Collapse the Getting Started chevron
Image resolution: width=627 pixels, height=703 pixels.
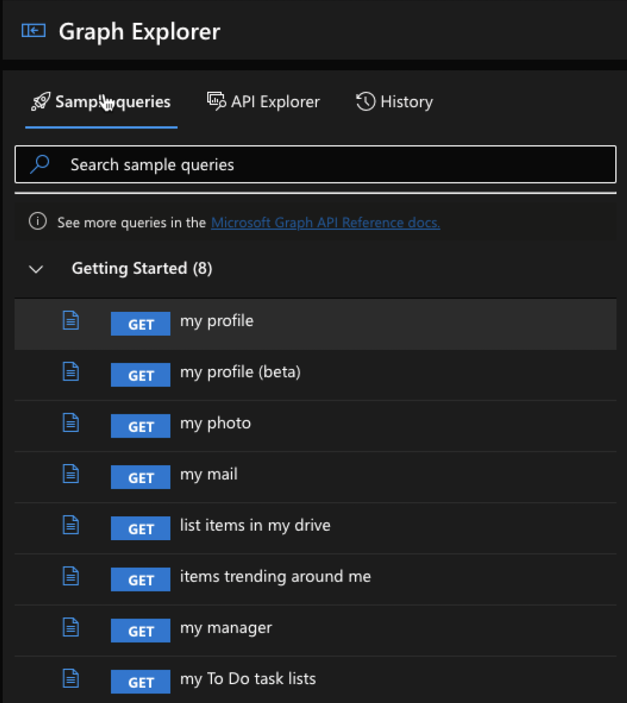[x=36, y=269]
